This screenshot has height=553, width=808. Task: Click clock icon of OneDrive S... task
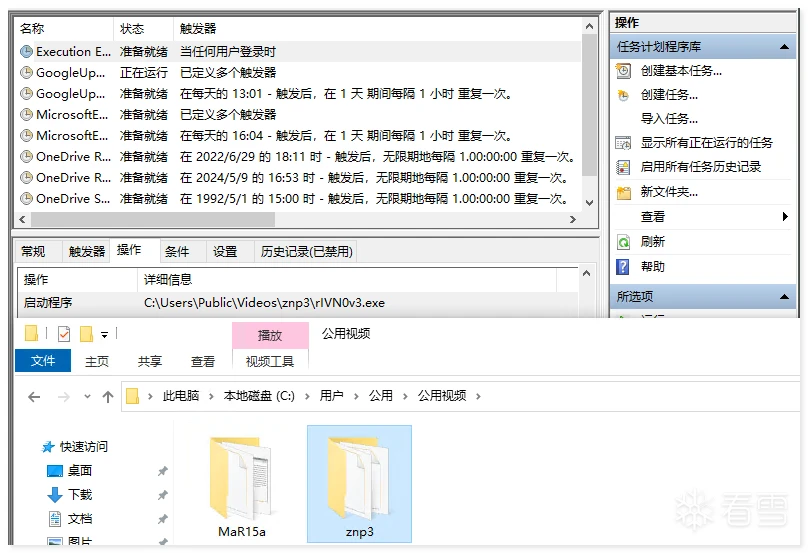(26, 198)
